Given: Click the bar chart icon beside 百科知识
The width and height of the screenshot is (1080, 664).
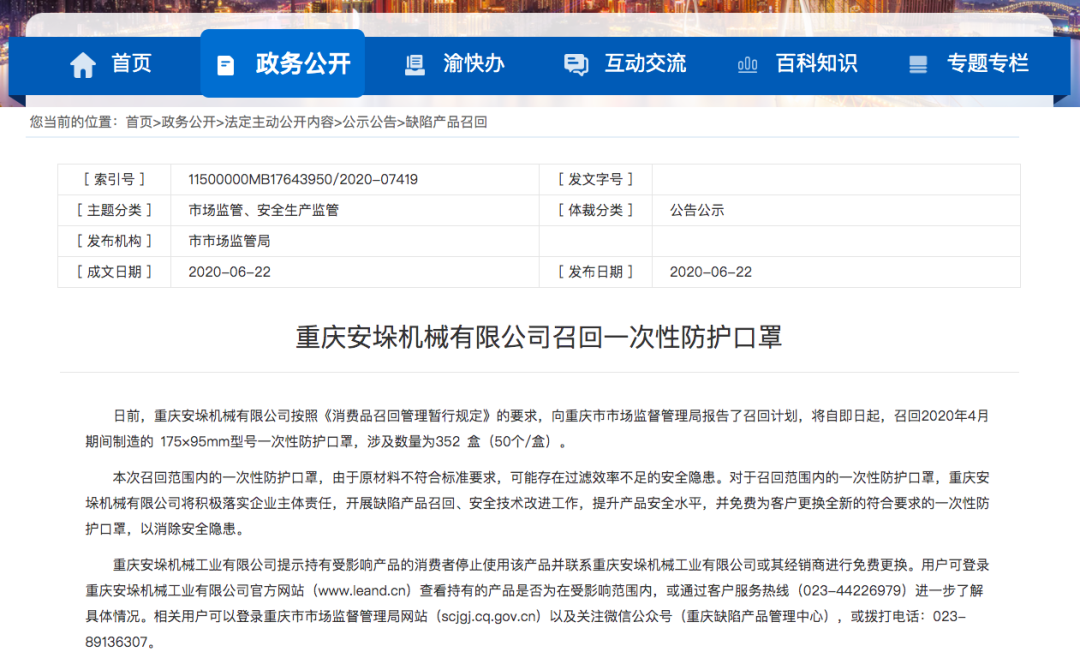Looking at the screenshot, I should pos(747,65).
